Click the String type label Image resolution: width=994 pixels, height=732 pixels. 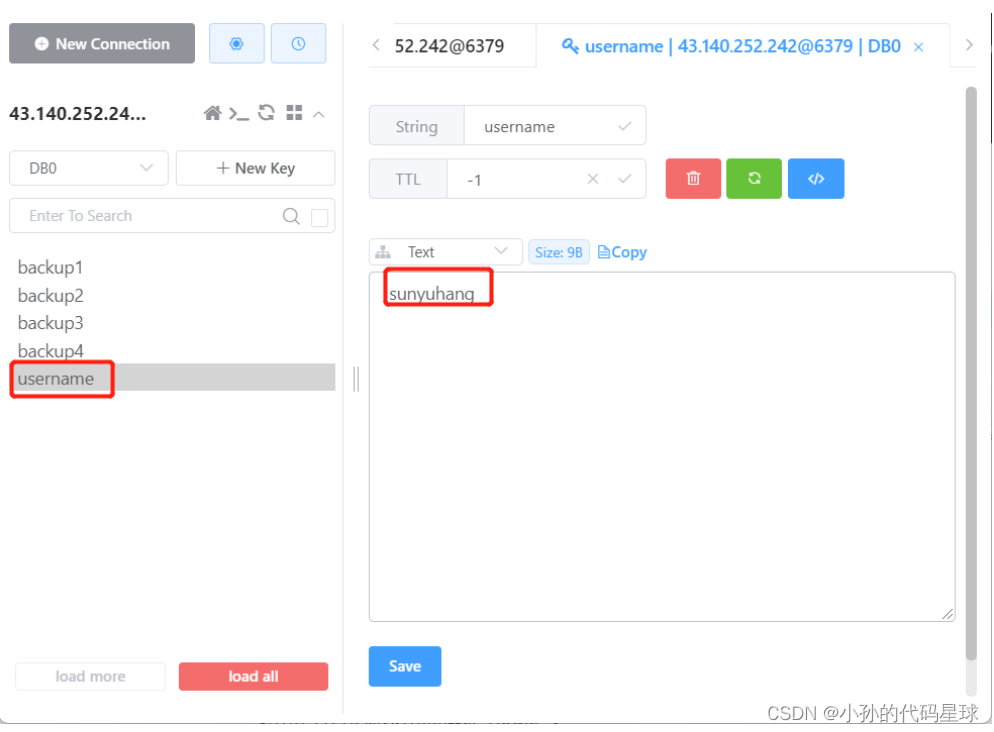416,127
